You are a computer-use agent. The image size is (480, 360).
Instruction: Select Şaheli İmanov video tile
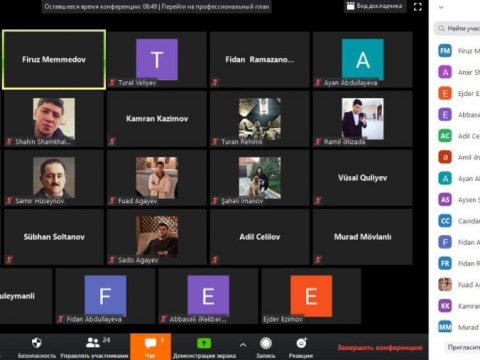(260, 178)
